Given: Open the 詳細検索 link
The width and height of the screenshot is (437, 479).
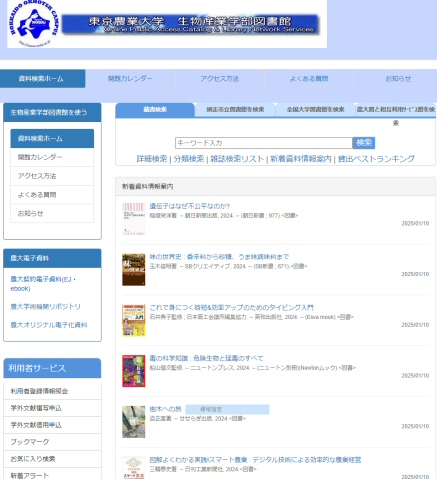Looking at the screenshot, I should [152, 159].
